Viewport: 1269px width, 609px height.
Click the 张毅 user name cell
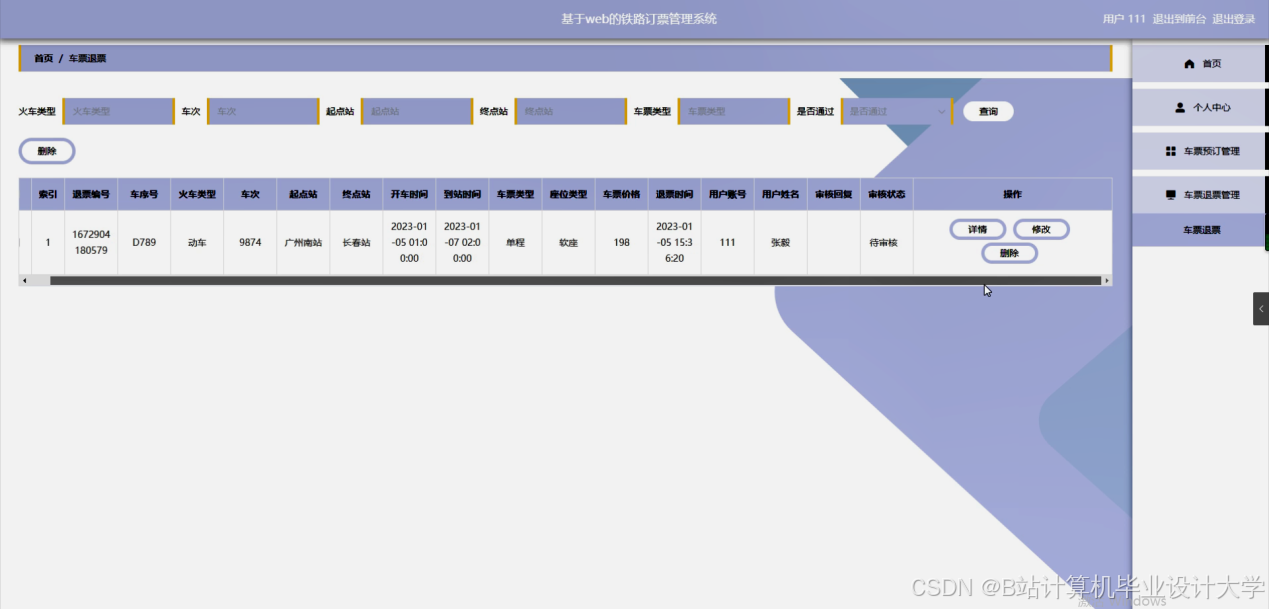click(x=780, y=242)
